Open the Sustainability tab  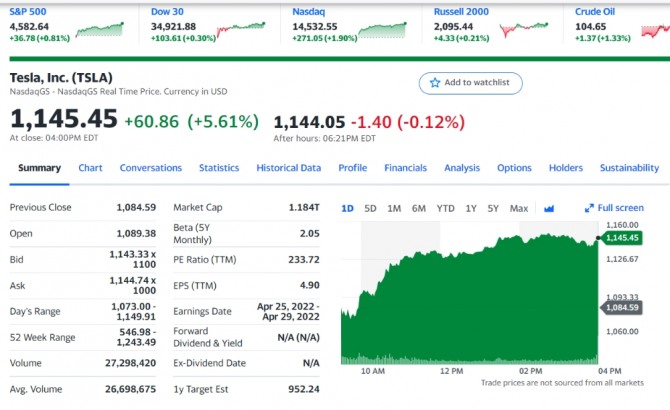[629, 168]
